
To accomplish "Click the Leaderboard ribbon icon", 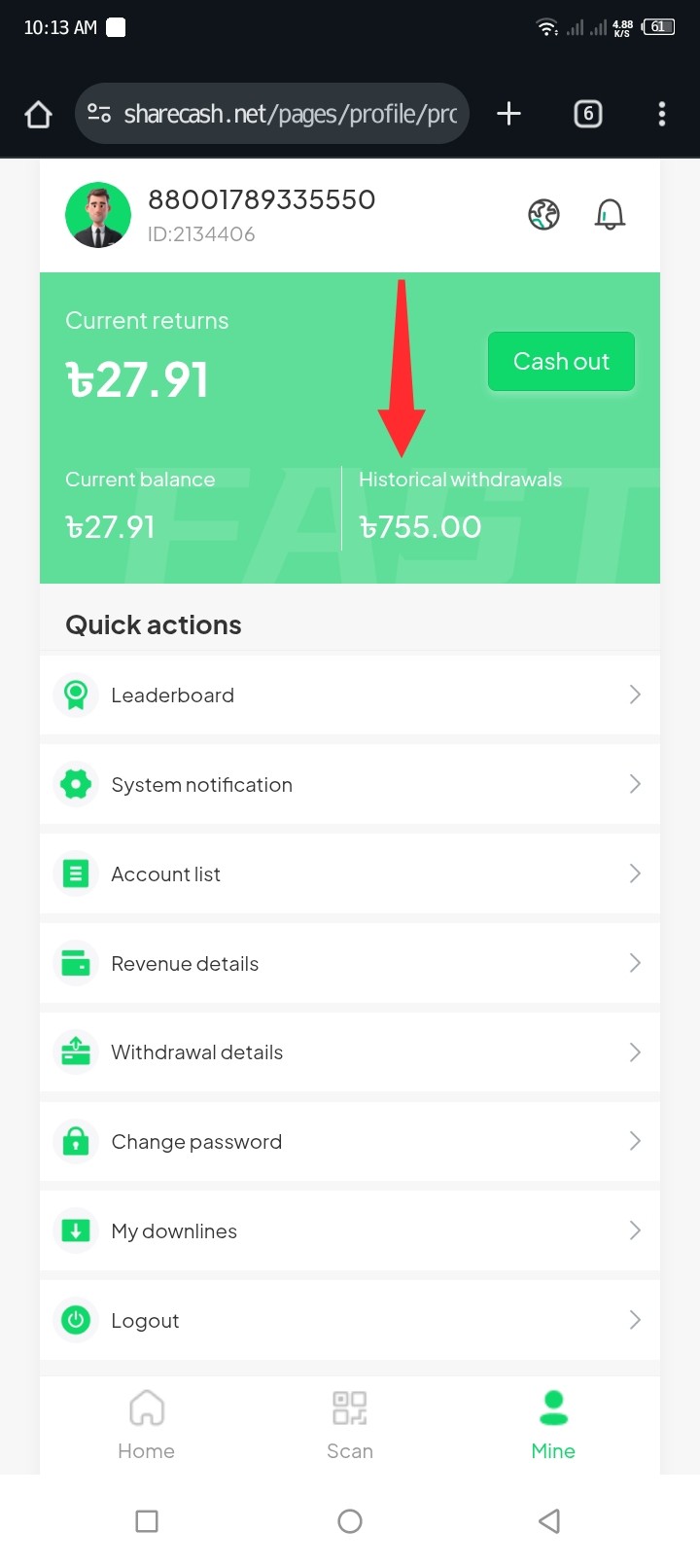I will point(76,695).
